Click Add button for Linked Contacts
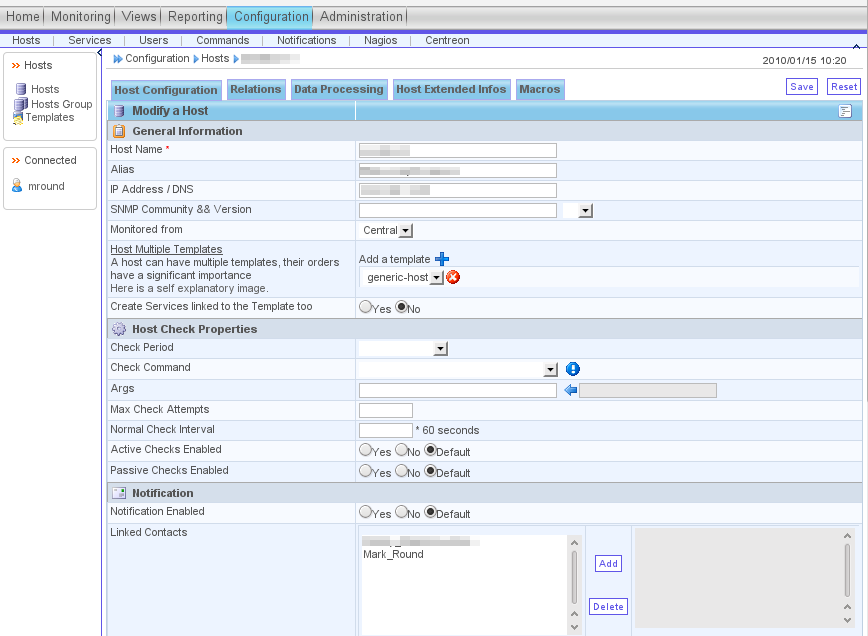The height and width of the screenshot is (636, 868). point(608,564)
